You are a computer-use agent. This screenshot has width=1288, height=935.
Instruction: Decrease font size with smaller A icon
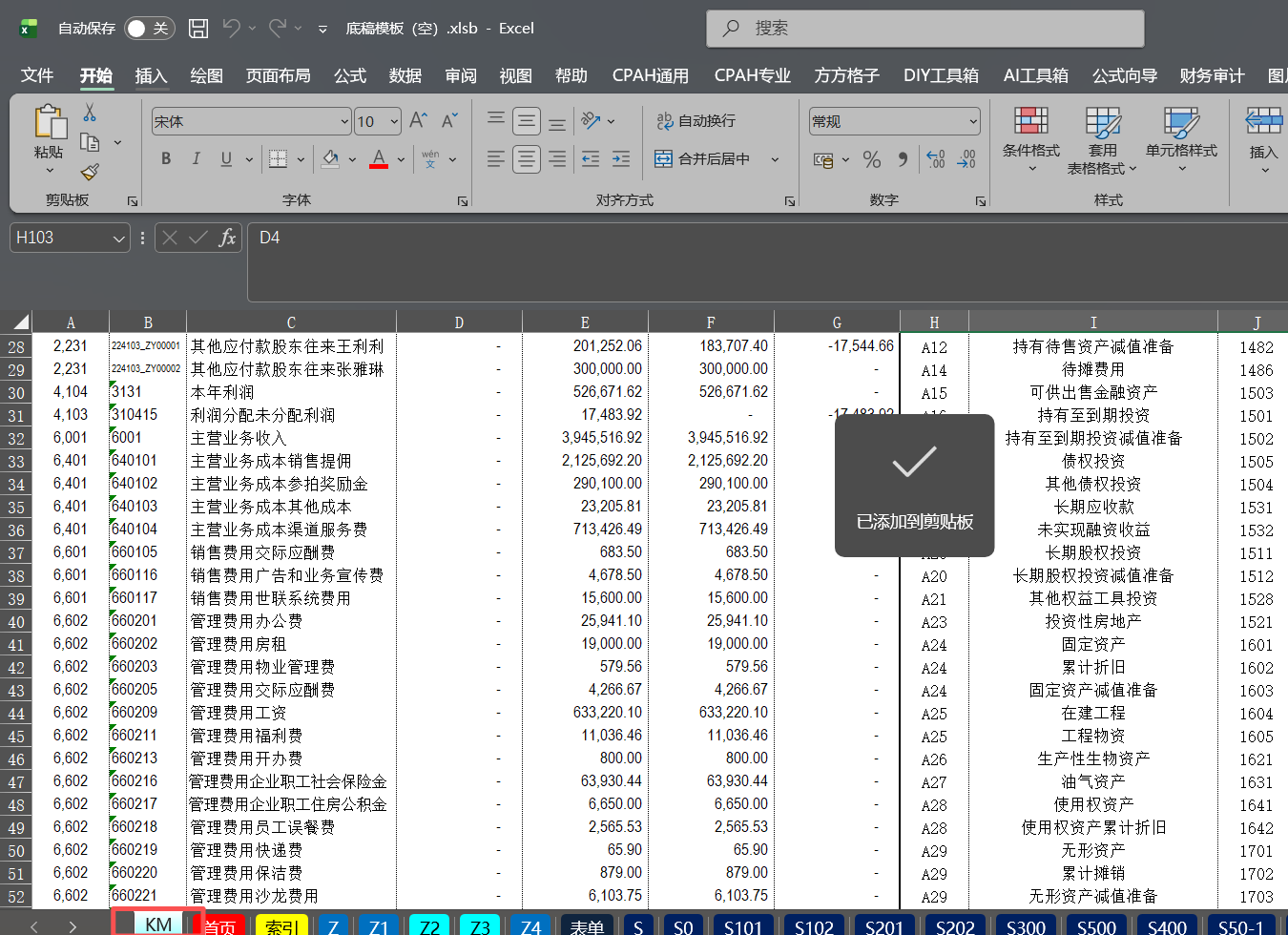449,120
